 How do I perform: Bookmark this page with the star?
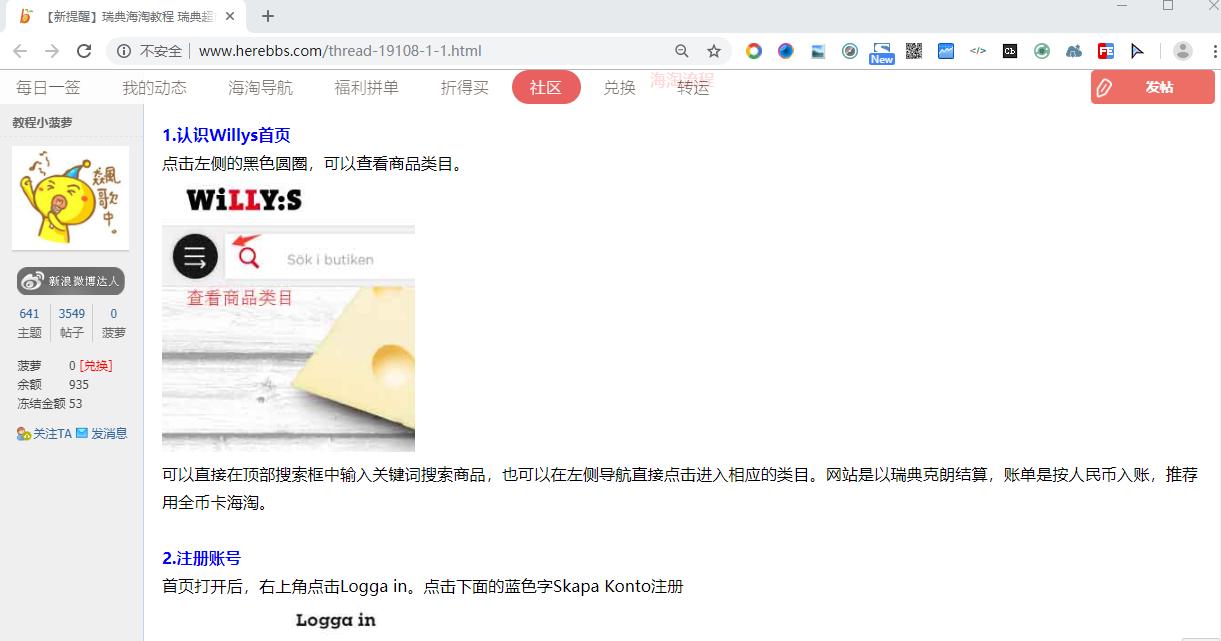[x=713, y=51]
